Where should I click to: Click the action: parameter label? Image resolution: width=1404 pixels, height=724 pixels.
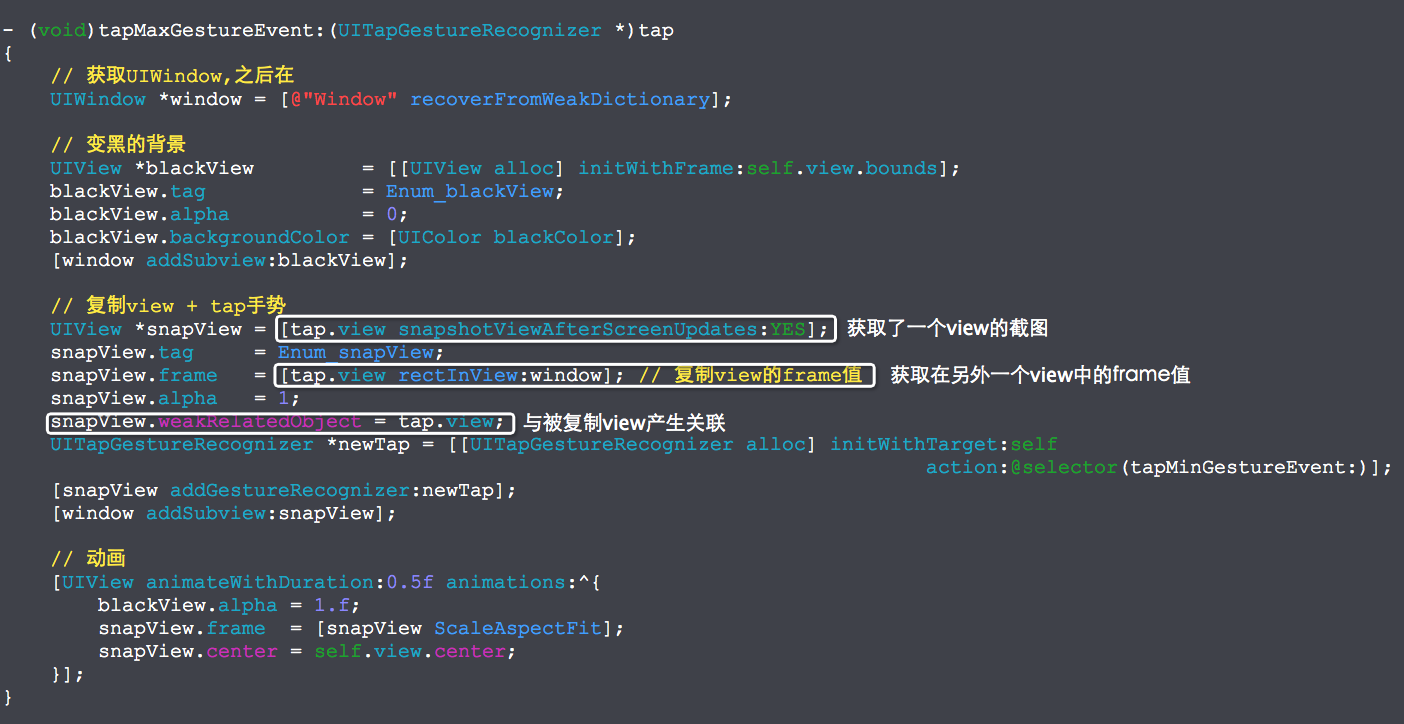coord(967,467)
